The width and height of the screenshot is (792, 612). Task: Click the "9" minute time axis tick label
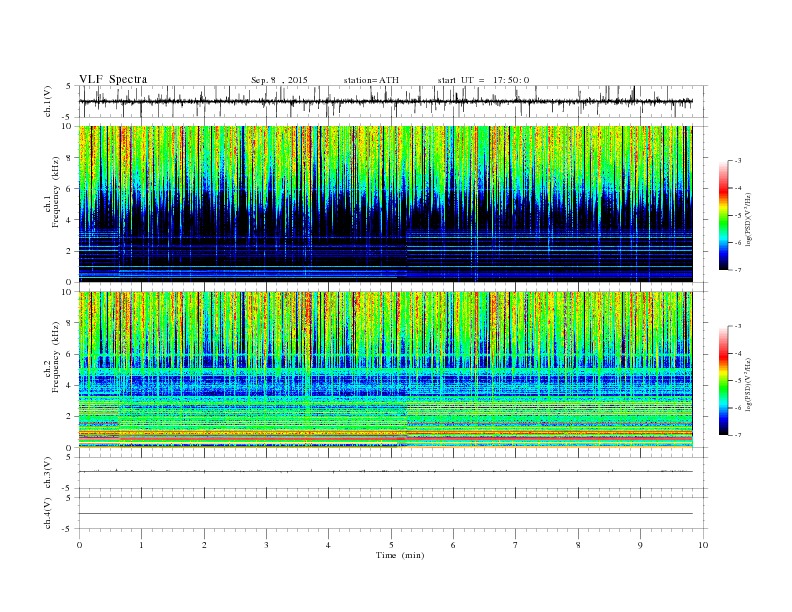tap(640, 545)
